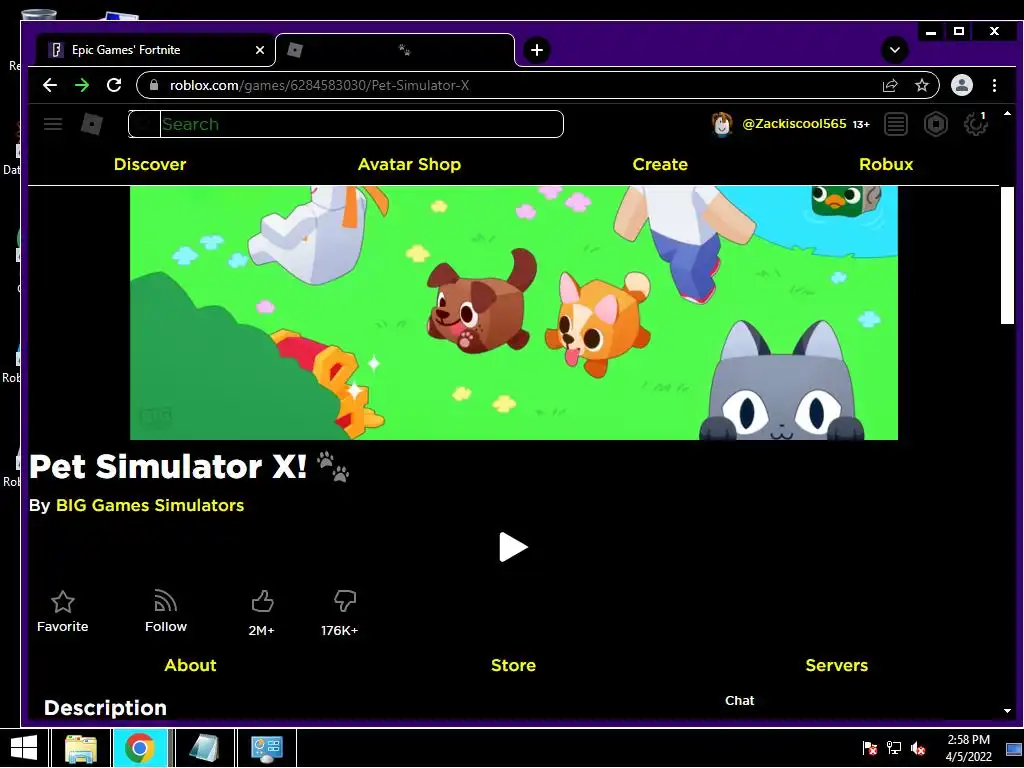Viewport: 1024px width, 768px height.
Task: Open the Robux page link
Action: [x=886, y=165]
